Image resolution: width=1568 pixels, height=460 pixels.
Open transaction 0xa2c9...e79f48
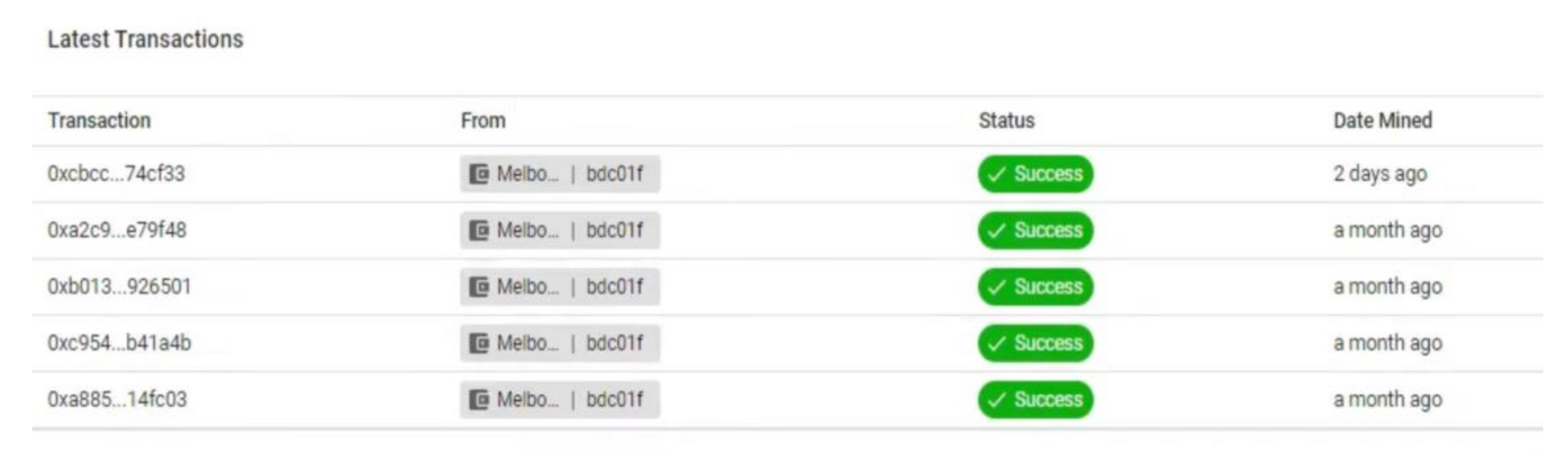pyautogui.click(x=117, y=230)
